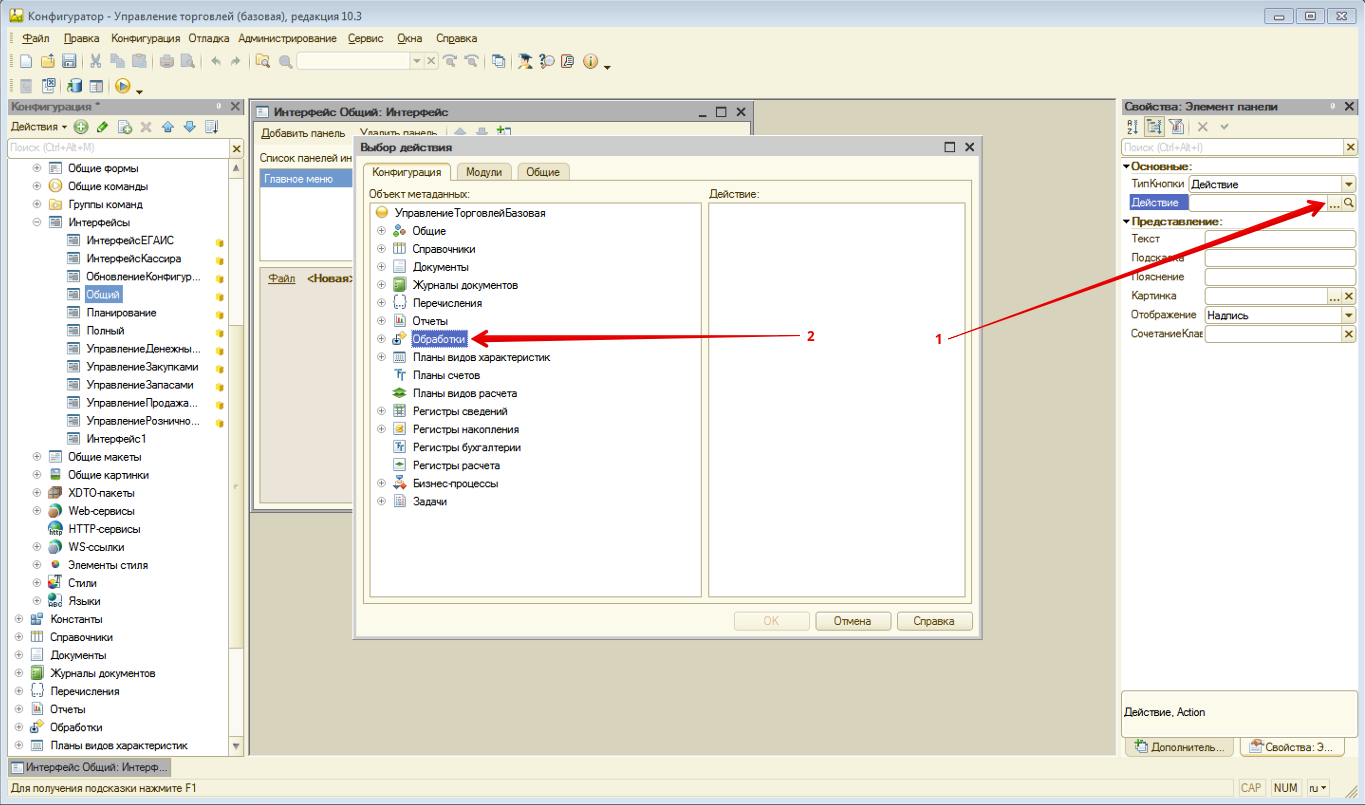Switch to the Модули tab
The image size is (1365, 805).
point(484,172)
